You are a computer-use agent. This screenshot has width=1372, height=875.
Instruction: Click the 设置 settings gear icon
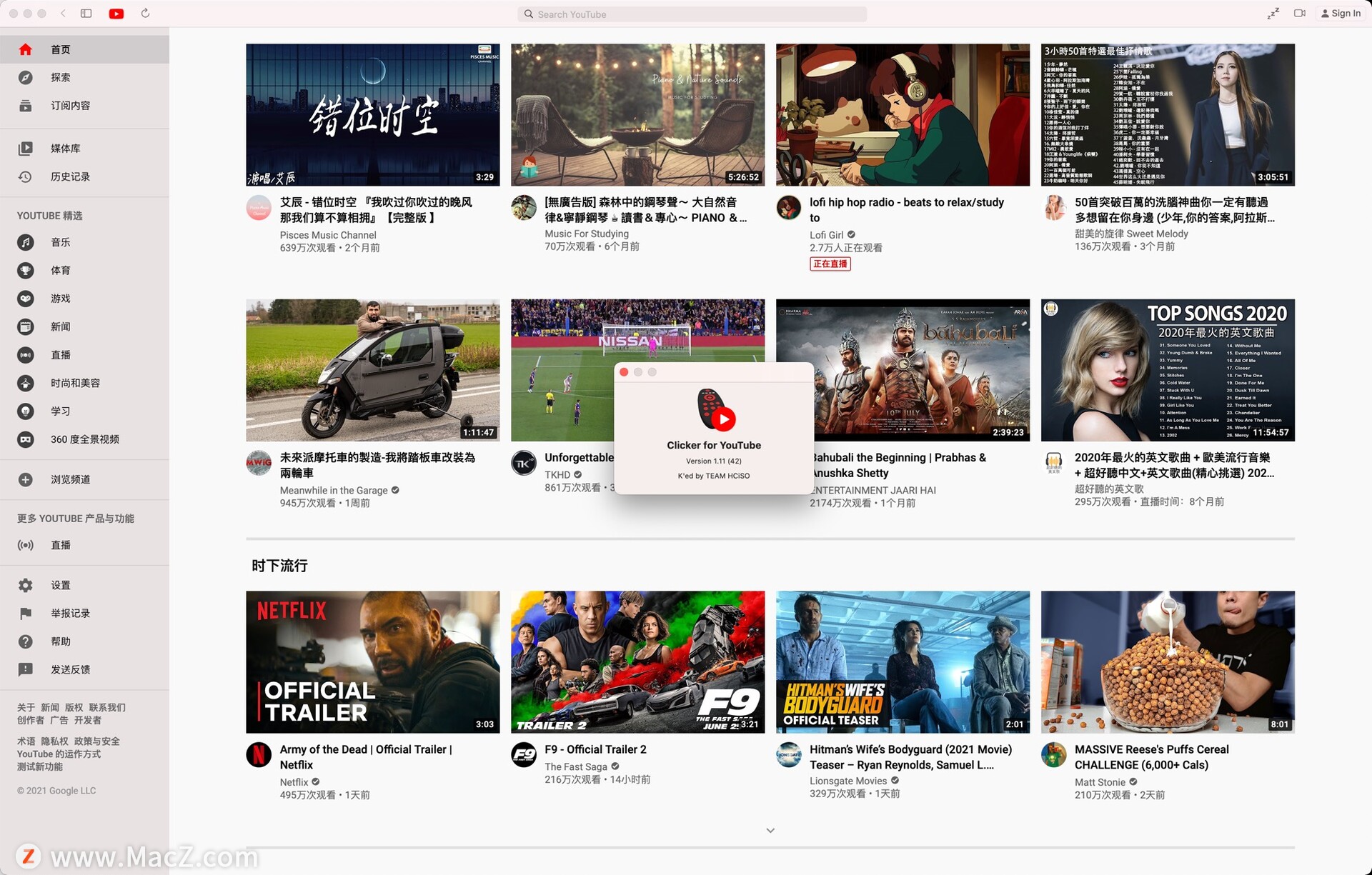pos(26,586)
